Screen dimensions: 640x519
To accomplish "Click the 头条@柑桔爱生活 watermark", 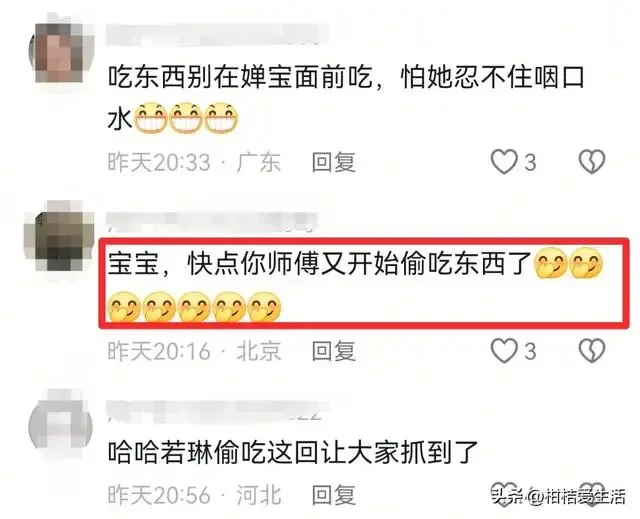I will click(559, 497).
